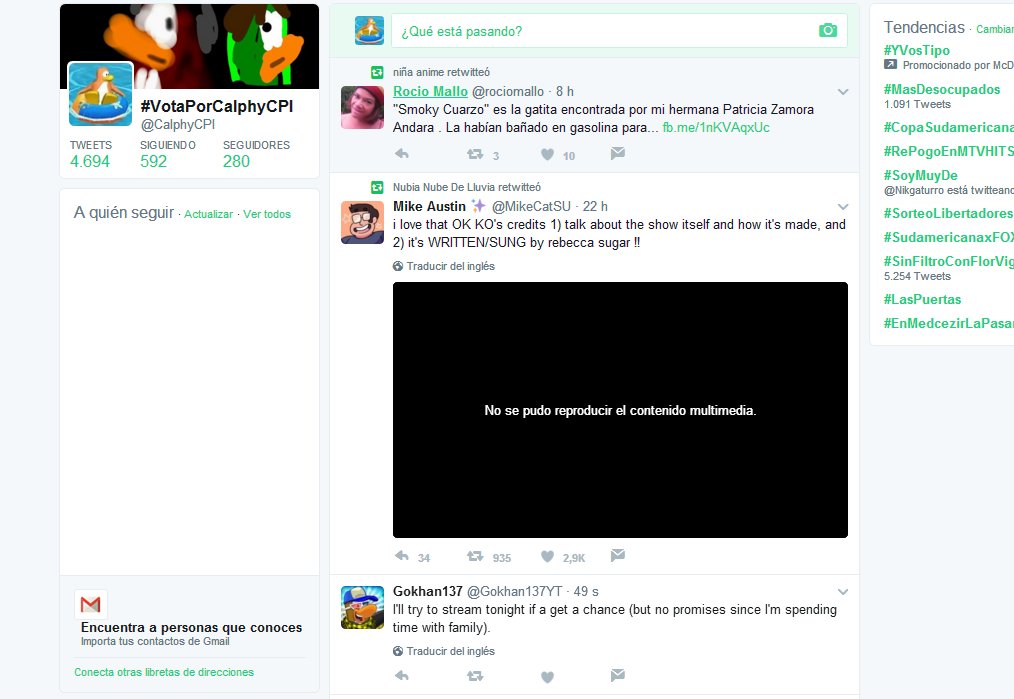The height and width of the screenshot is (699, 1014).
Task: Like Gokhan137's tweet
Action: point(546,676)
